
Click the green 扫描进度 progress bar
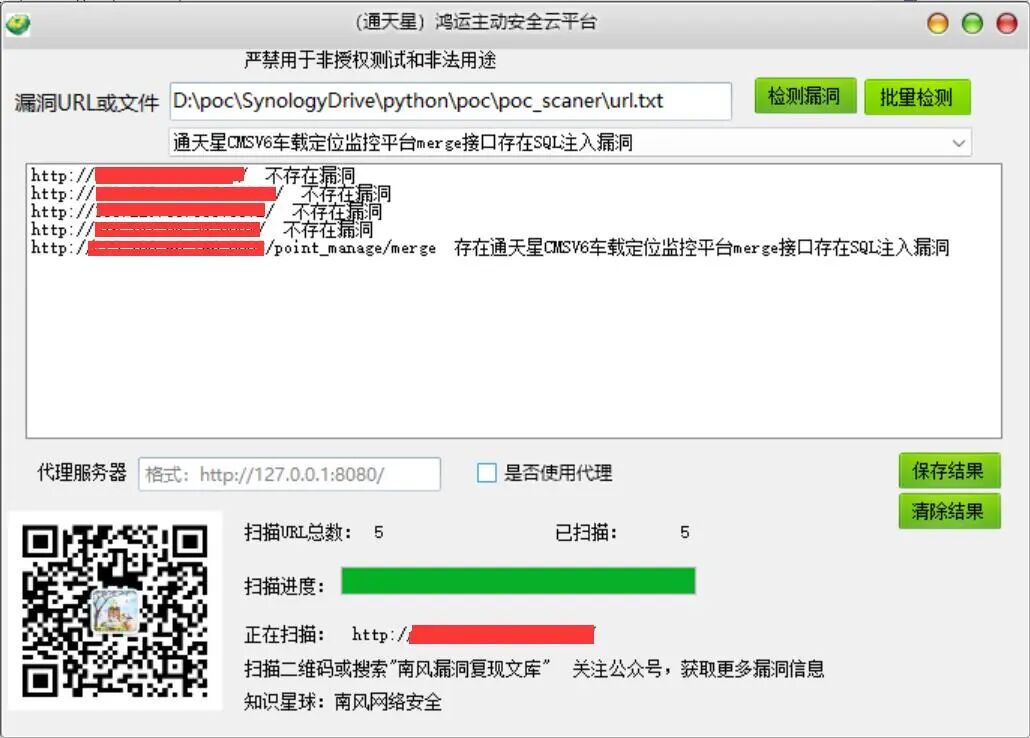pyautogui.click(x=518, y=581)
